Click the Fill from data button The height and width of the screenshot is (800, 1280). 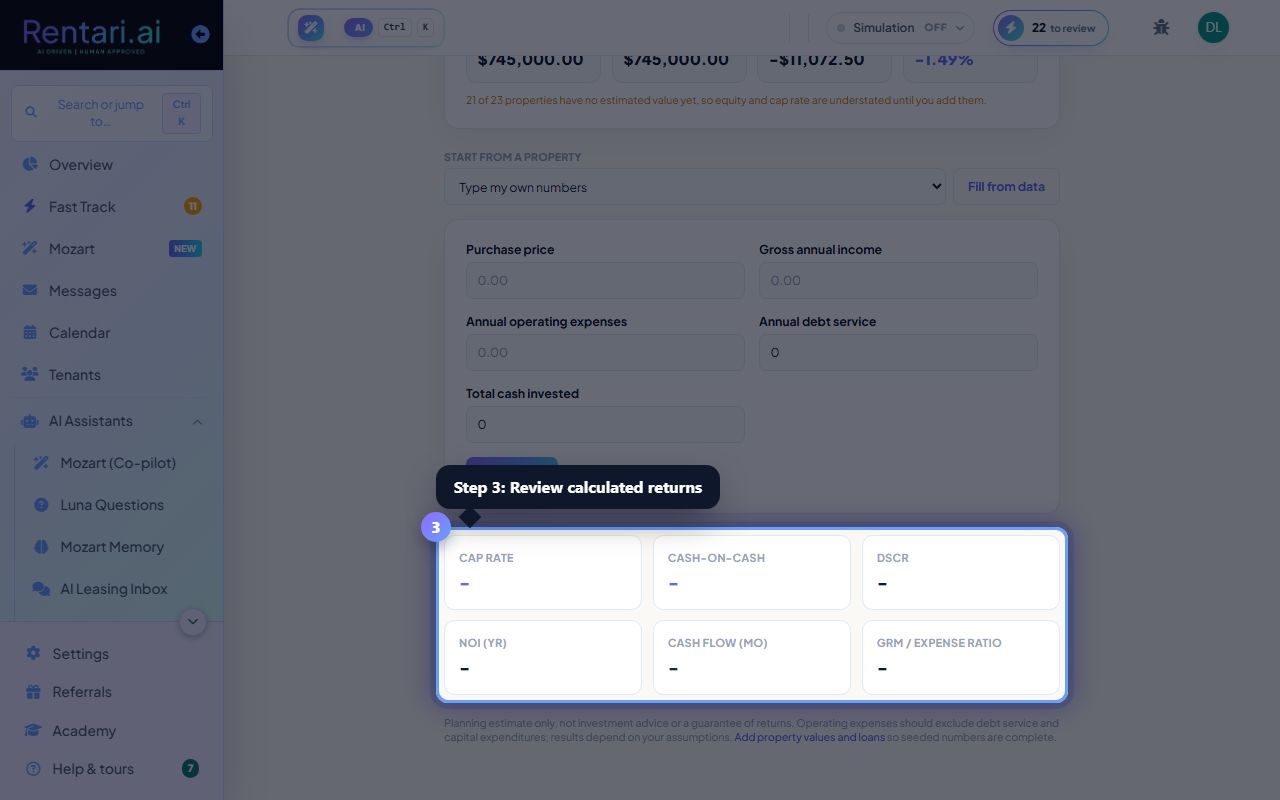(x=1006, y=187)
